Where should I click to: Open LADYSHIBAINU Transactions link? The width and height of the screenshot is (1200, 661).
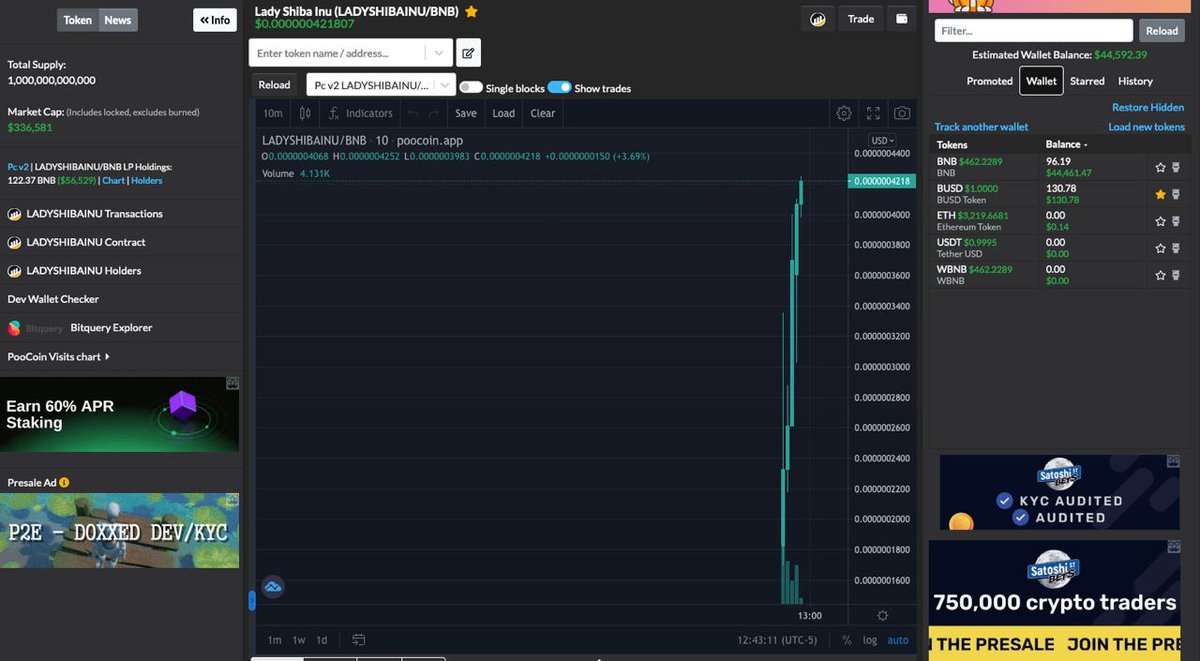coord(94,214)
